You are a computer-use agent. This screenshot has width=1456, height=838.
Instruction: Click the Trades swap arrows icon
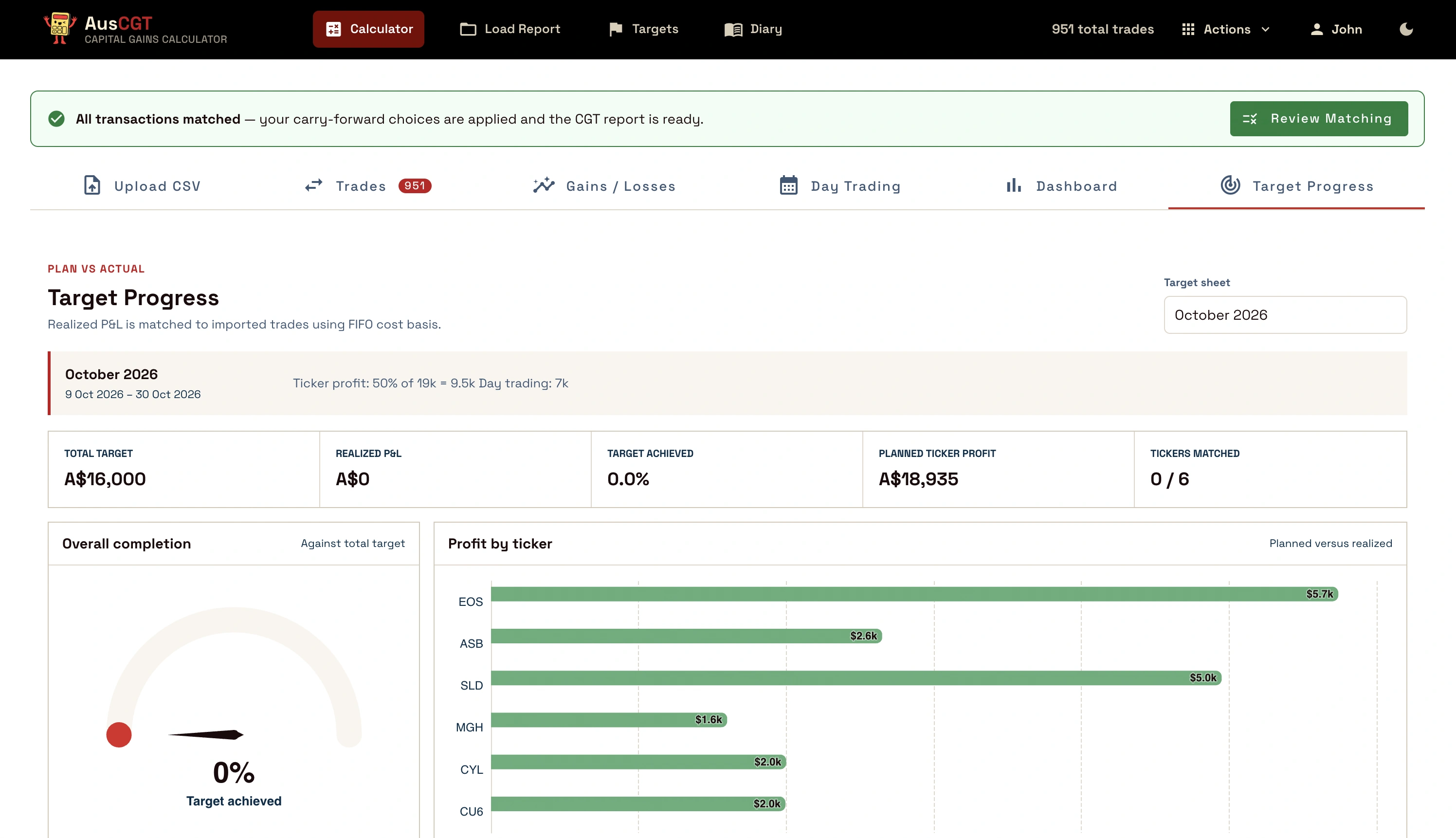314,185
